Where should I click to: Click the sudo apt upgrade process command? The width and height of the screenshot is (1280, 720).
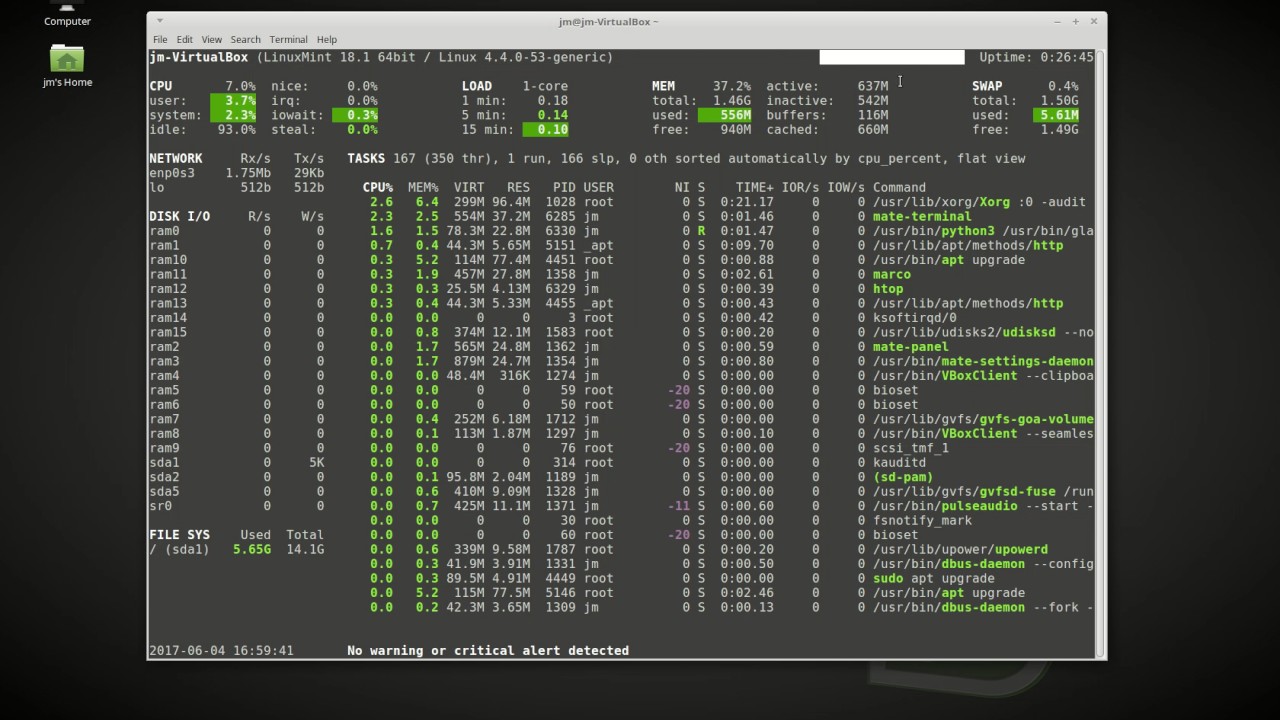click(x=934, y=578)
